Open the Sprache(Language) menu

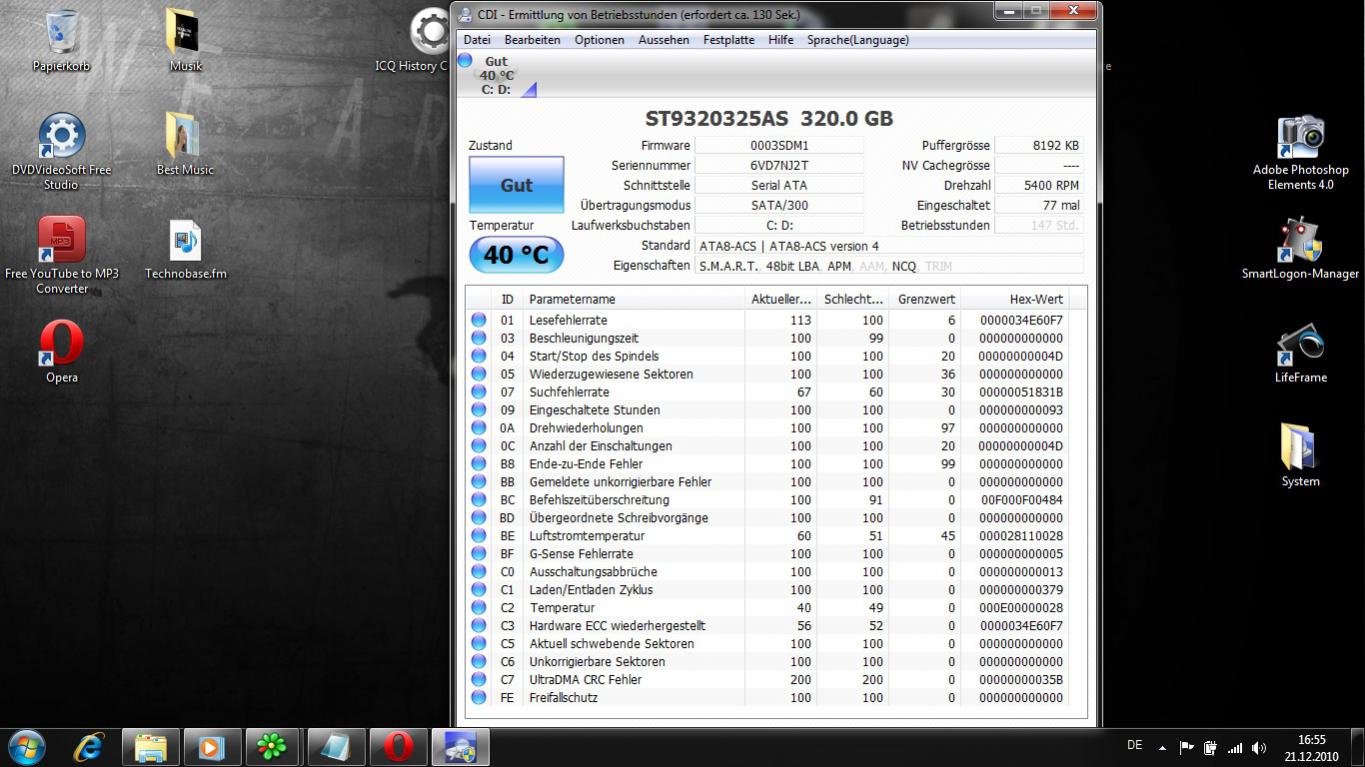coord(858,40)
